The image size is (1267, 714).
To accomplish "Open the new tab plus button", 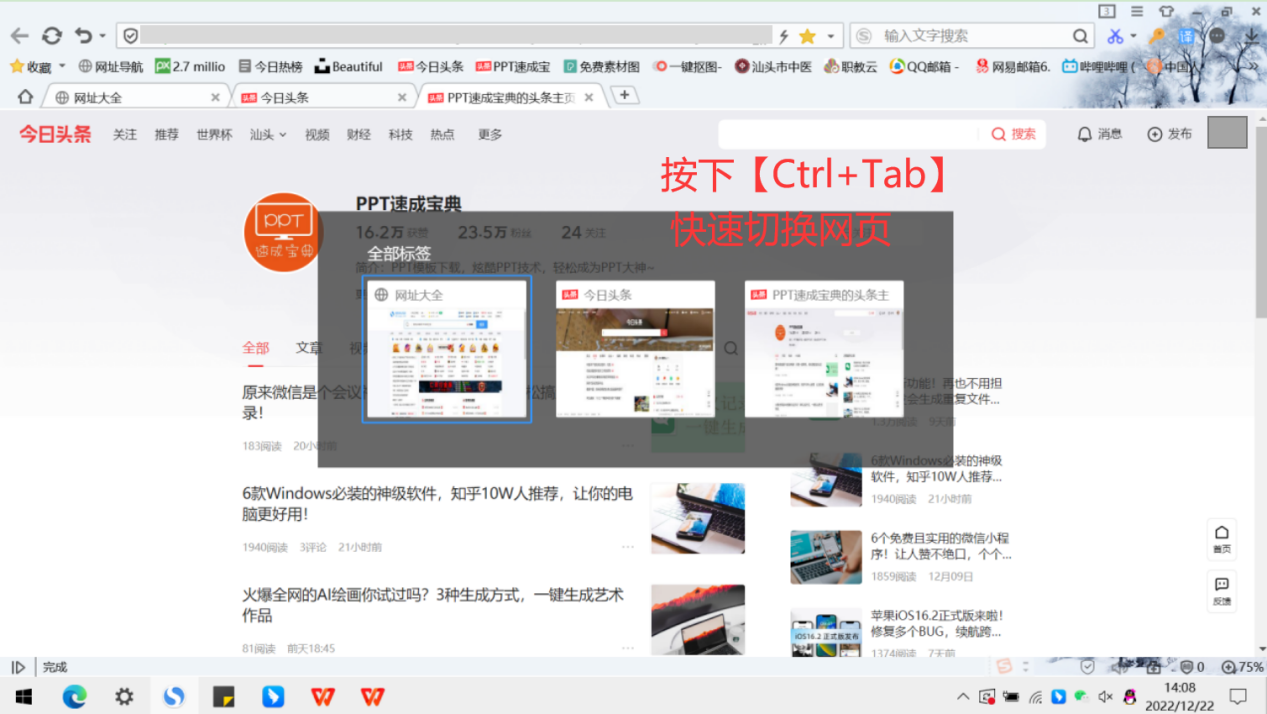I will (x=624, y=95).
